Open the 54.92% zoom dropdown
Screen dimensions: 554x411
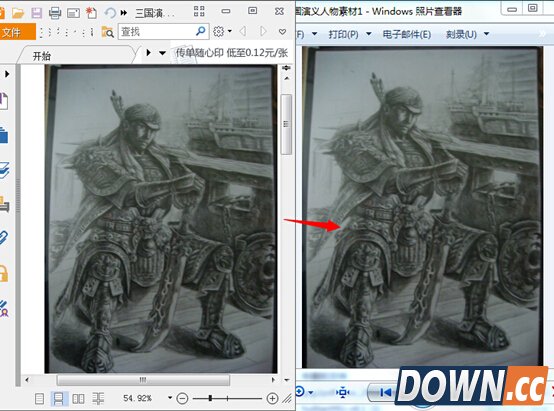(170, 398)
